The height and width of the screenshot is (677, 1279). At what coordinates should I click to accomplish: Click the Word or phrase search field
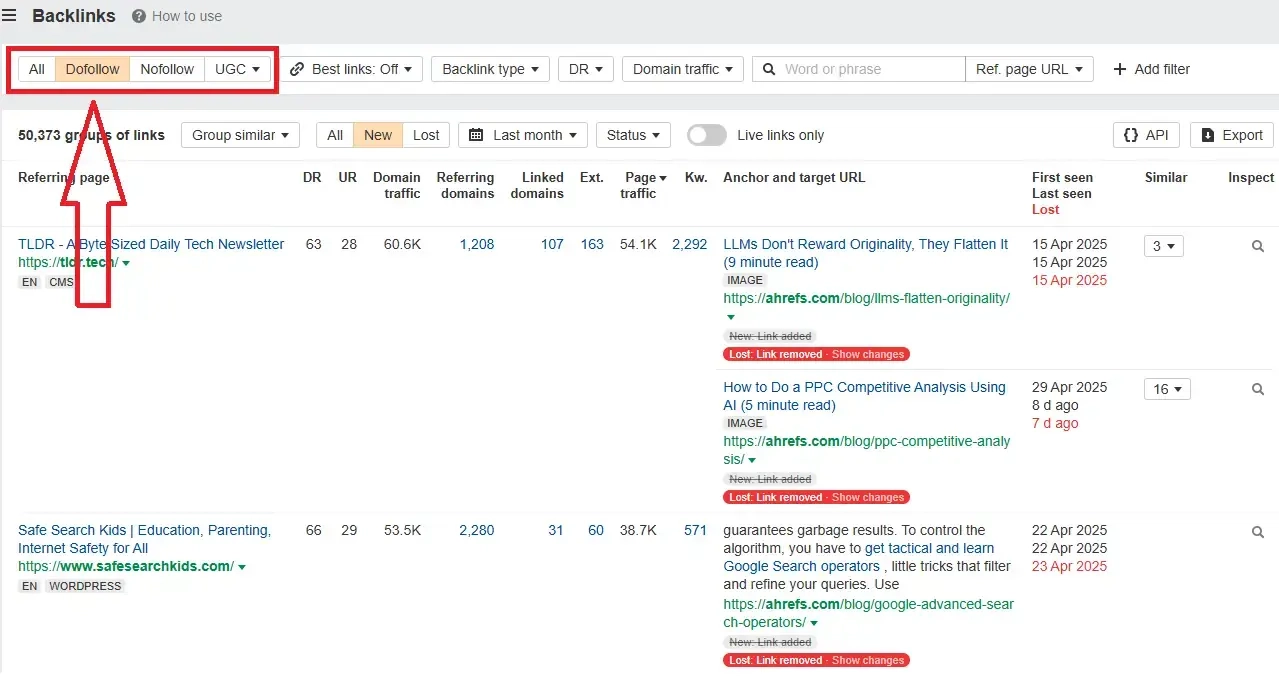click(x=870, y=69)
